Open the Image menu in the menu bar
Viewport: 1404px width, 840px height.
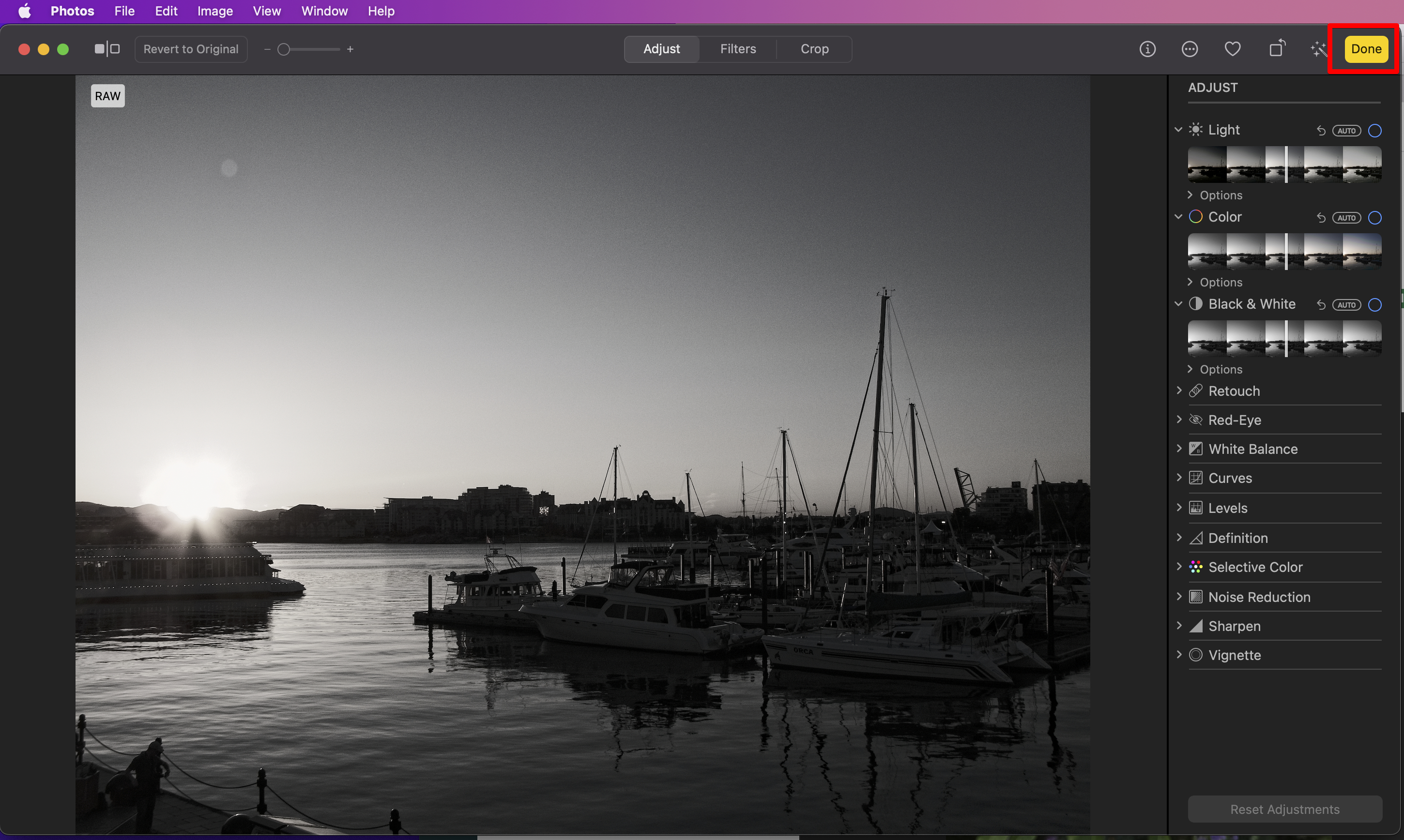click(x=214, y=11)
